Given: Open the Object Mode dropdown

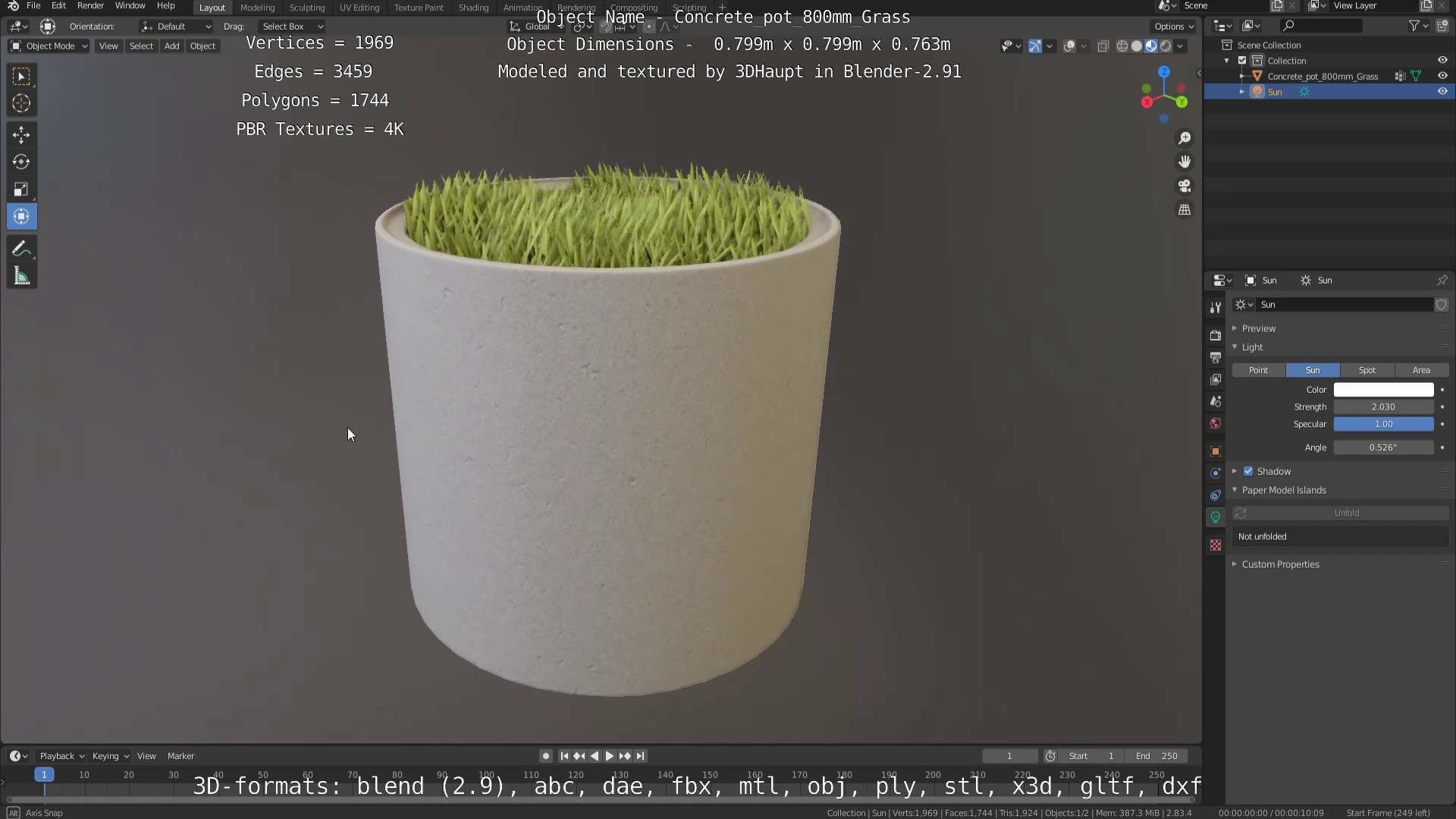Looking at the screenshot, I should pos(49,46).
